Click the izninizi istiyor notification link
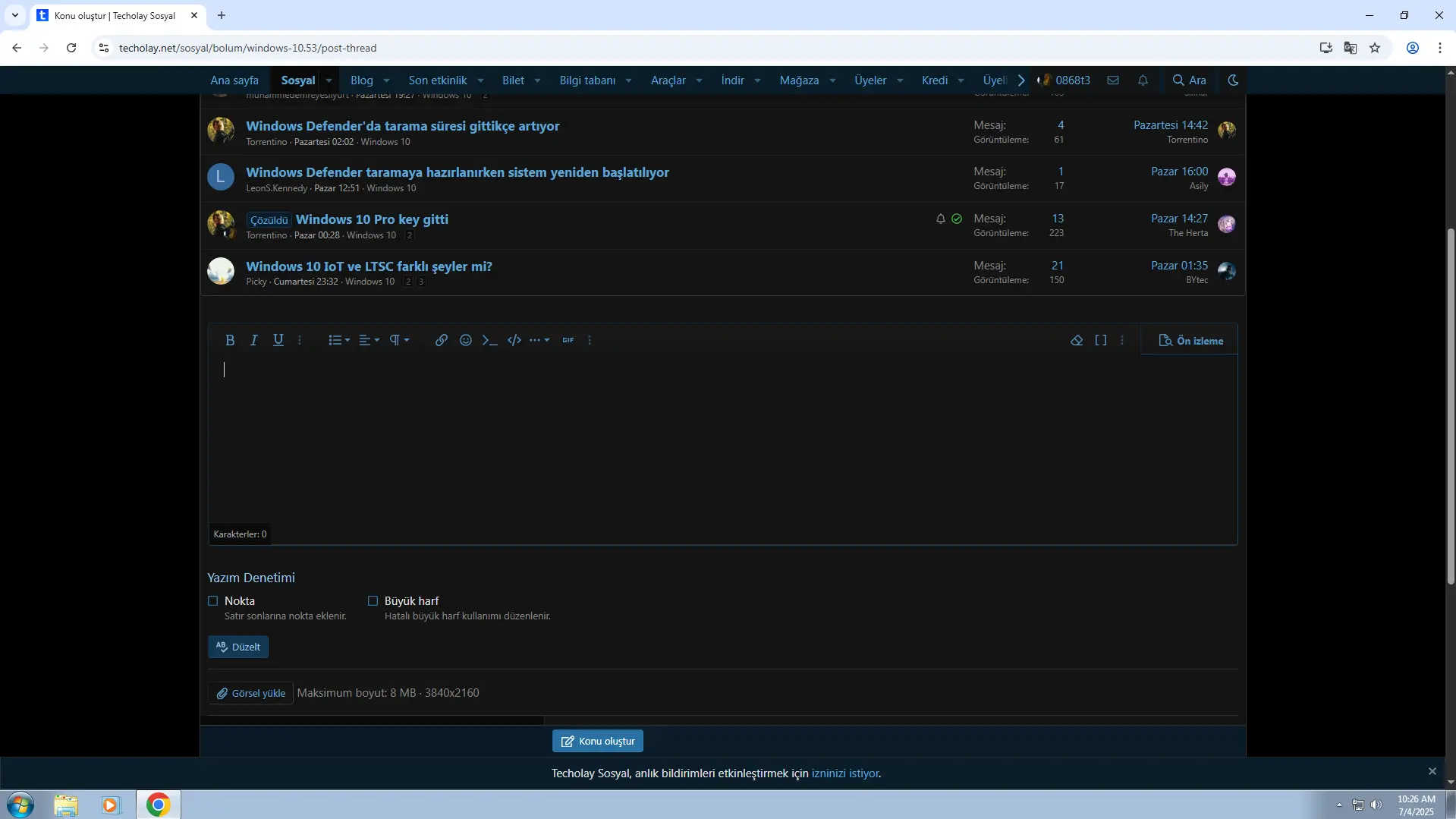Viewport: 1456px width, 819px height. point(845,773)
